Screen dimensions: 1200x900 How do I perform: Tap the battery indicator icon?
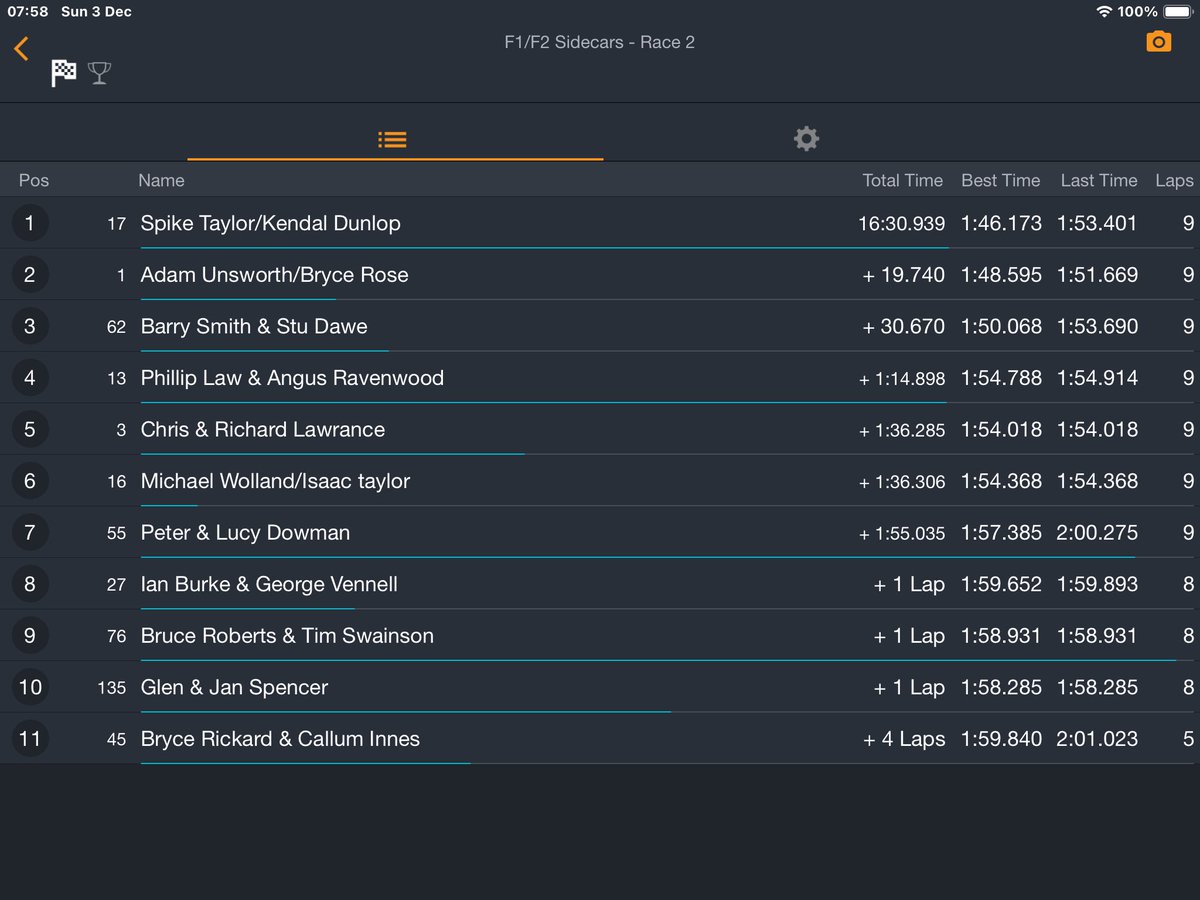1178,12
